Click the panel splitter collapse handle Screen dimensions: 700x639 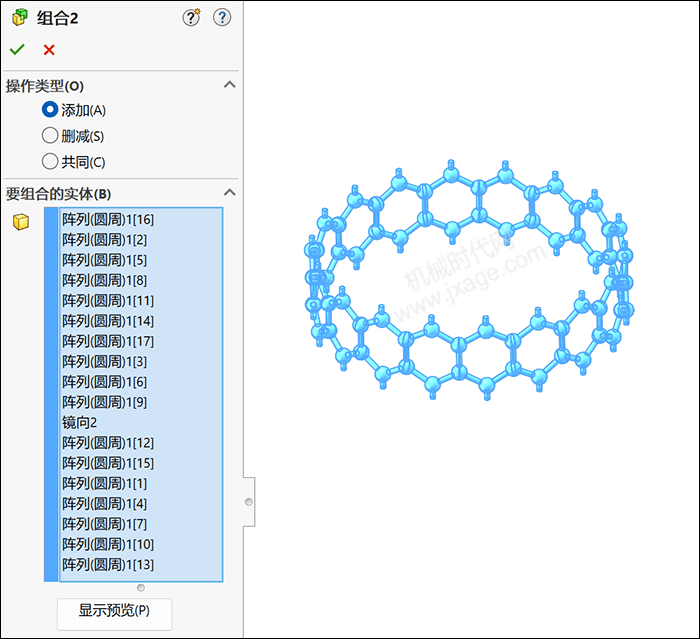[249, 502]
